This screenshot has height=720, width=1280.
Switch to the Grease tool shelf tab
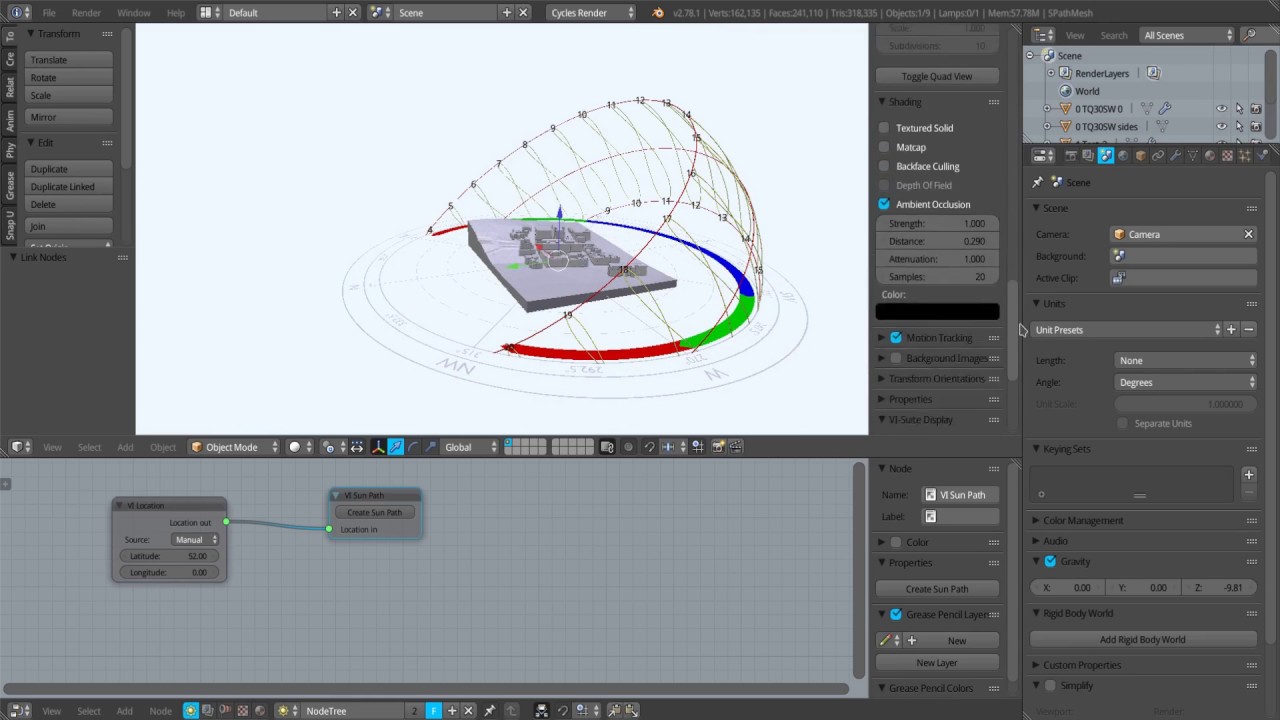click(x=10, y=185)
